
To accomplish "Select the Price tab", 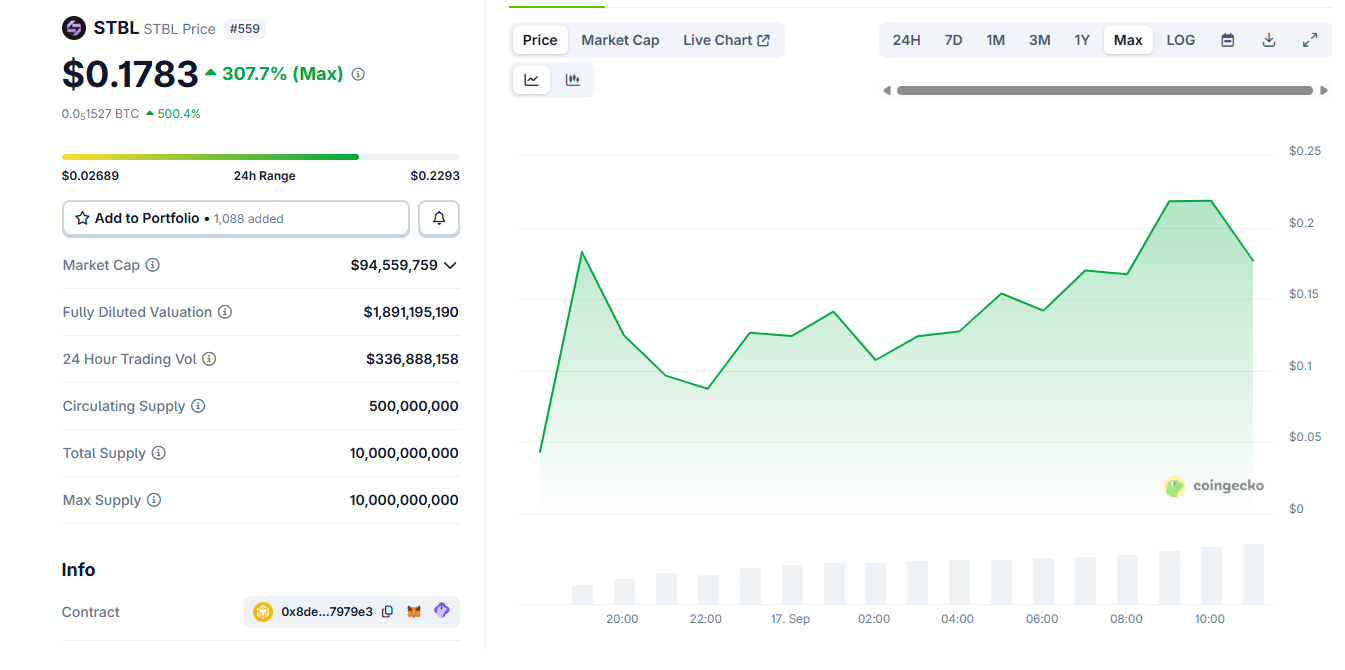I will coord(539,40).
